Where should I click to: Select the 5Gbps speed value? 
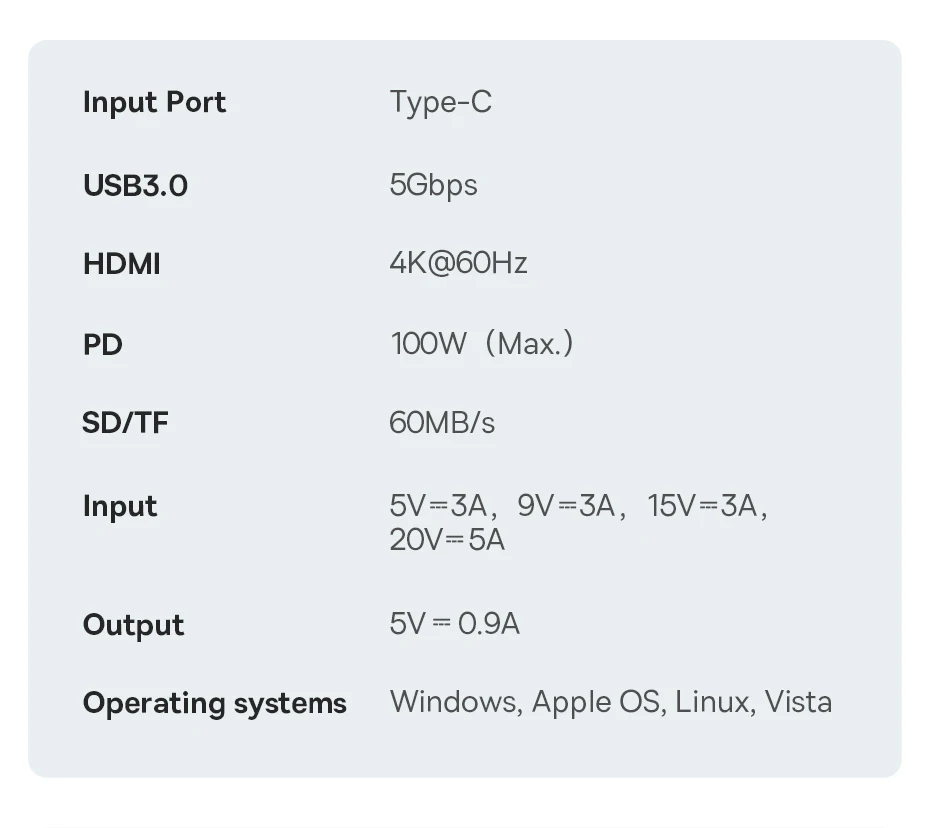pyautogui.click(x=433, y=185)
